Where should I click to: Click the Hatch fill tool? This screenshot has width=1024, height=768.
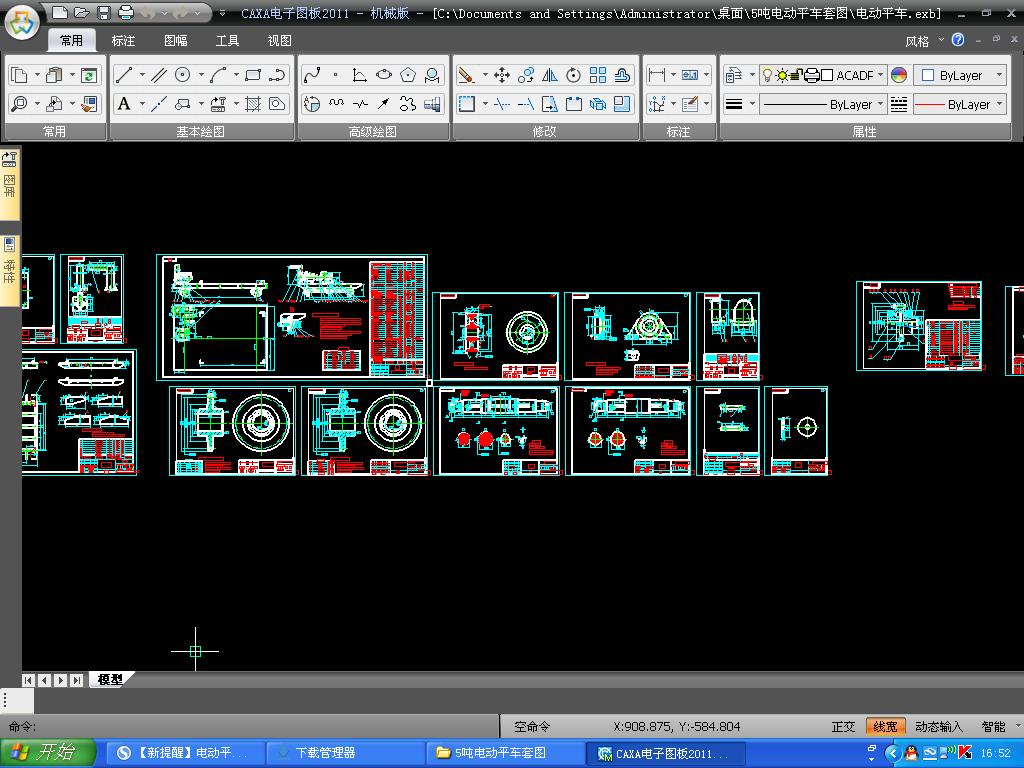(x=253, y=104)
